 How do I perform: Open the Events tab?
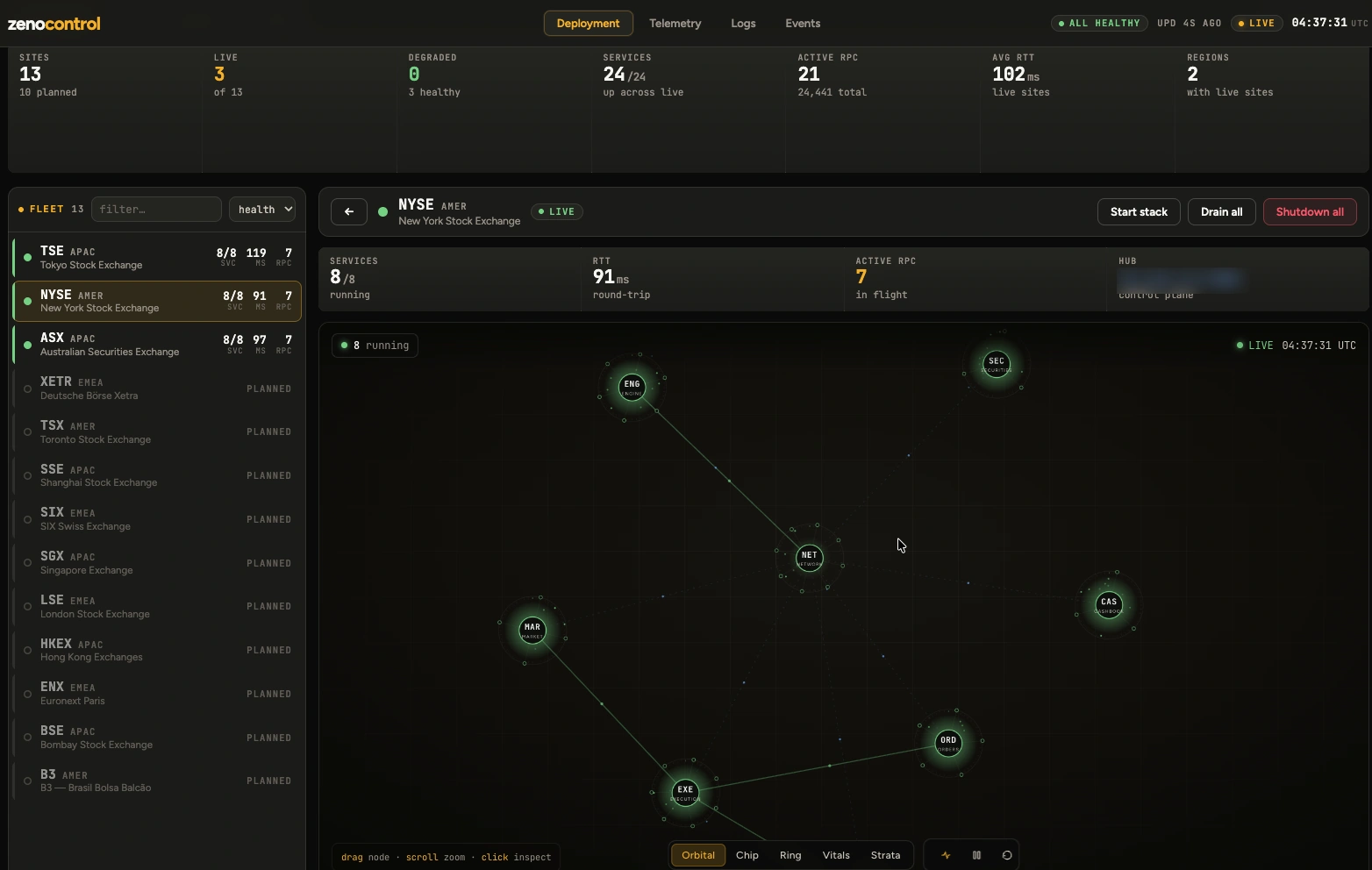803,24
